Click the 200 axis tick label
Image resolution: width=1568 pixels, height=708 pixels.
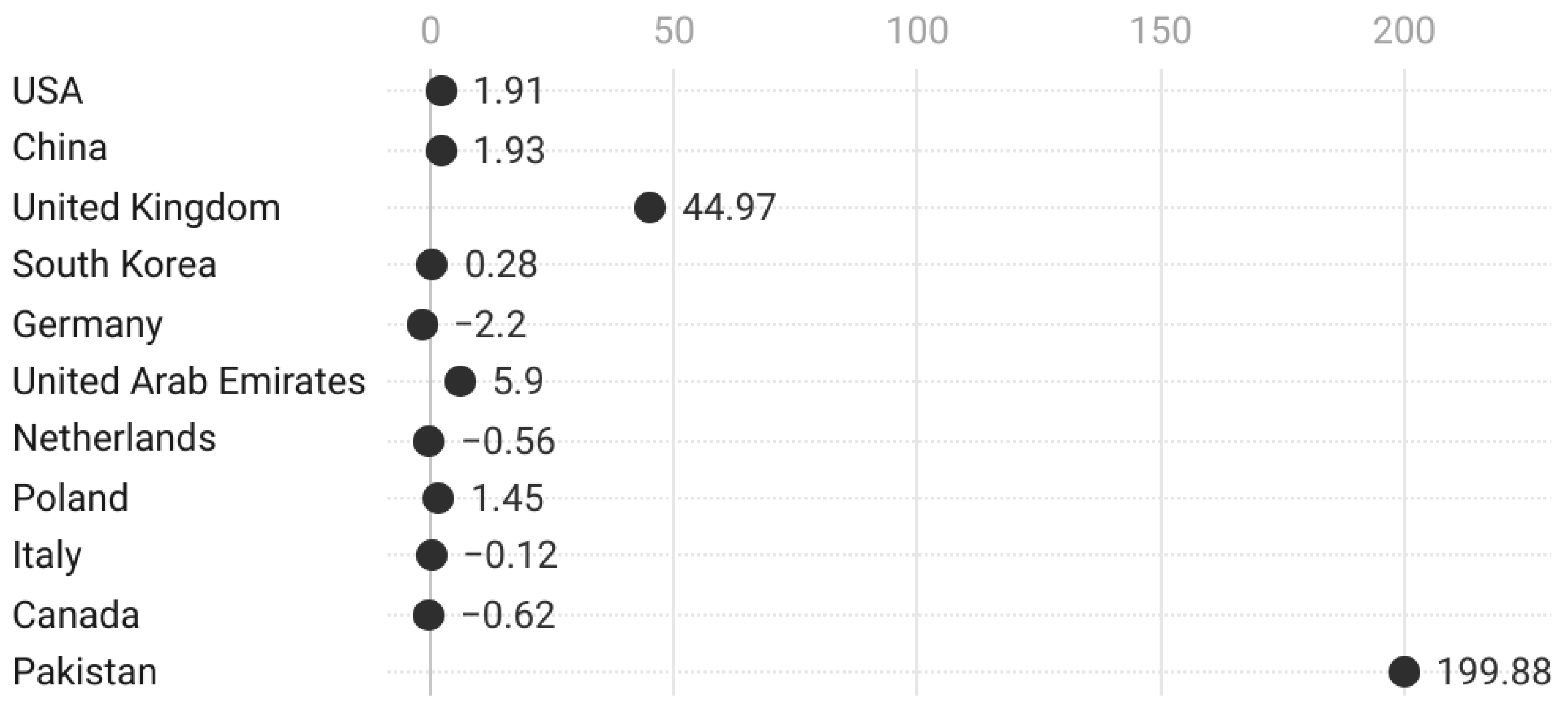click(x=1404, y=31)
